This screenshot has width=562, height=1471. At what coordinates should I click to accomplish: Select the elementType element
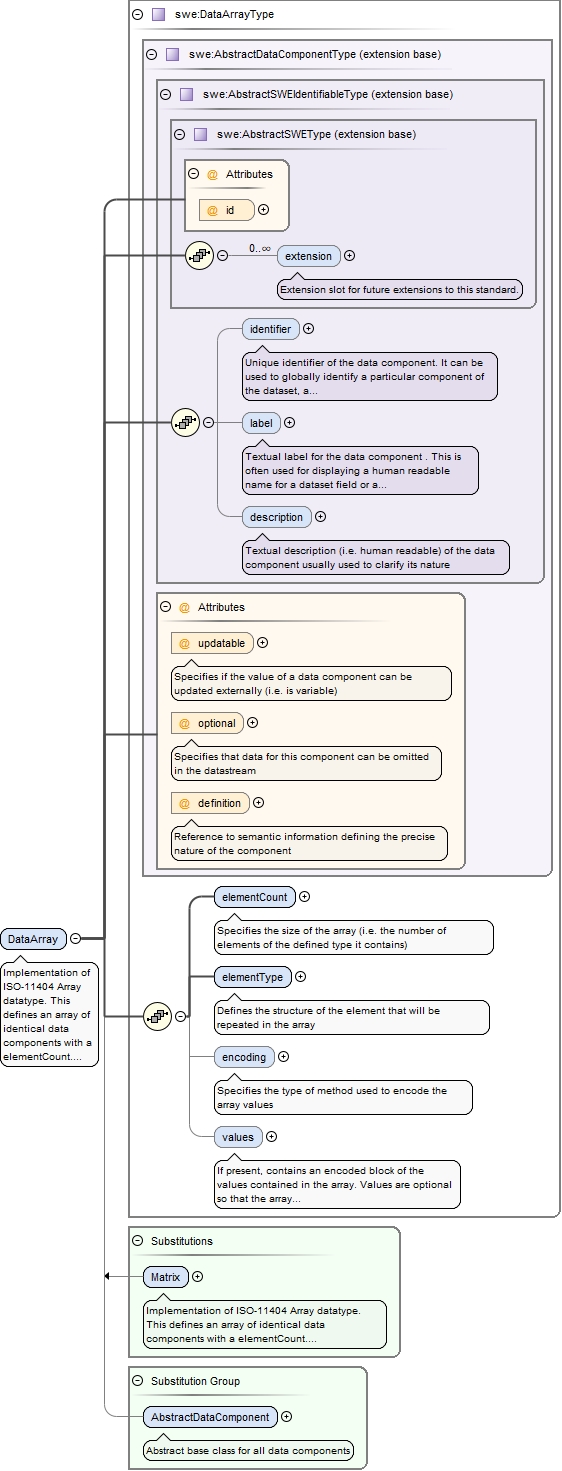click(x=252, y=977)
